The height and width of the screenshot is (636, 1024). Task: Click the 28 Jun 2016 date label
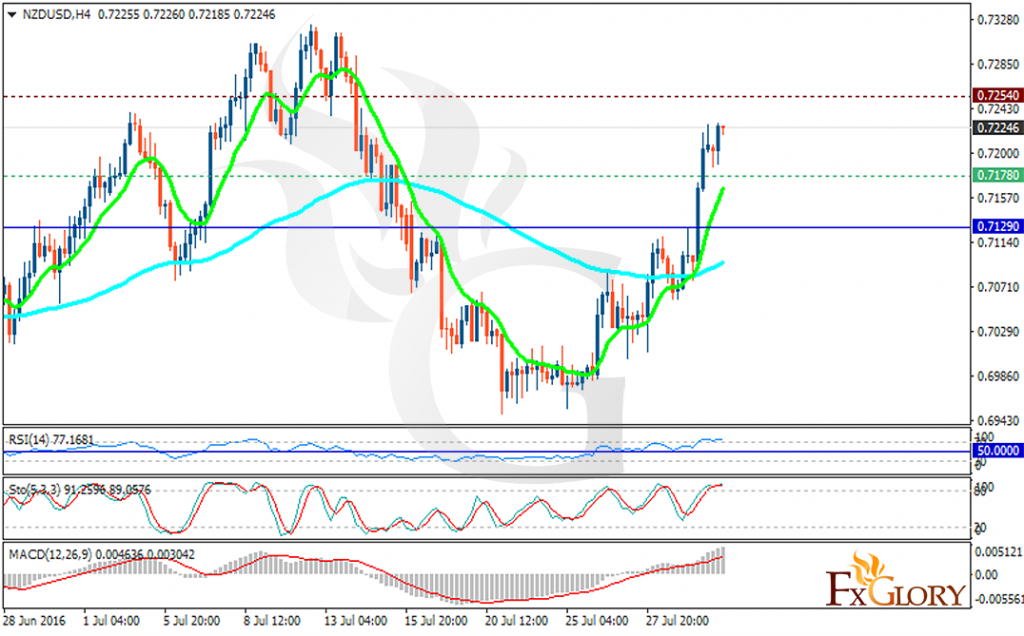(x=35, y=620)
